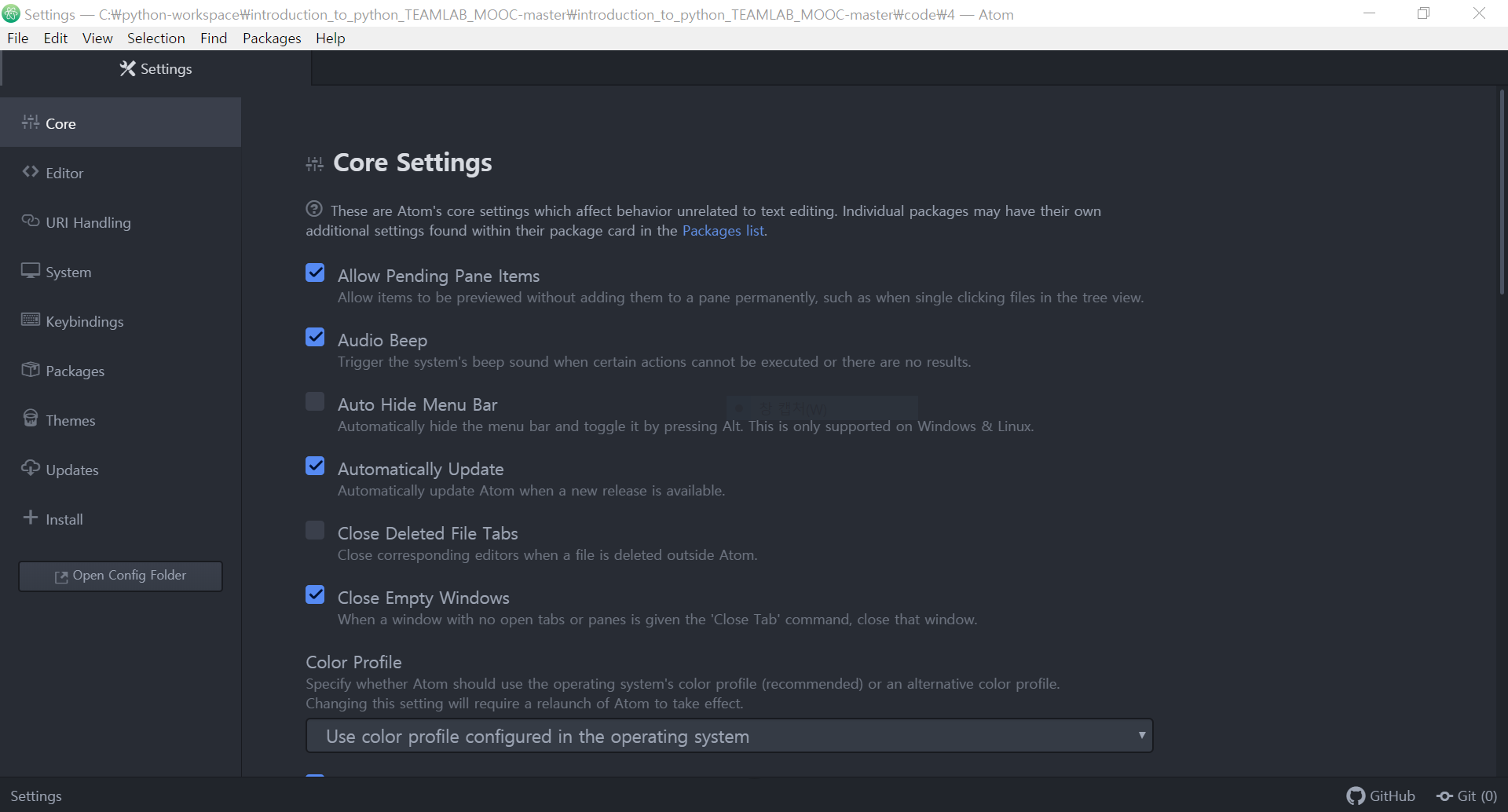Follow the Packages list link

click(x=723, y=230)
